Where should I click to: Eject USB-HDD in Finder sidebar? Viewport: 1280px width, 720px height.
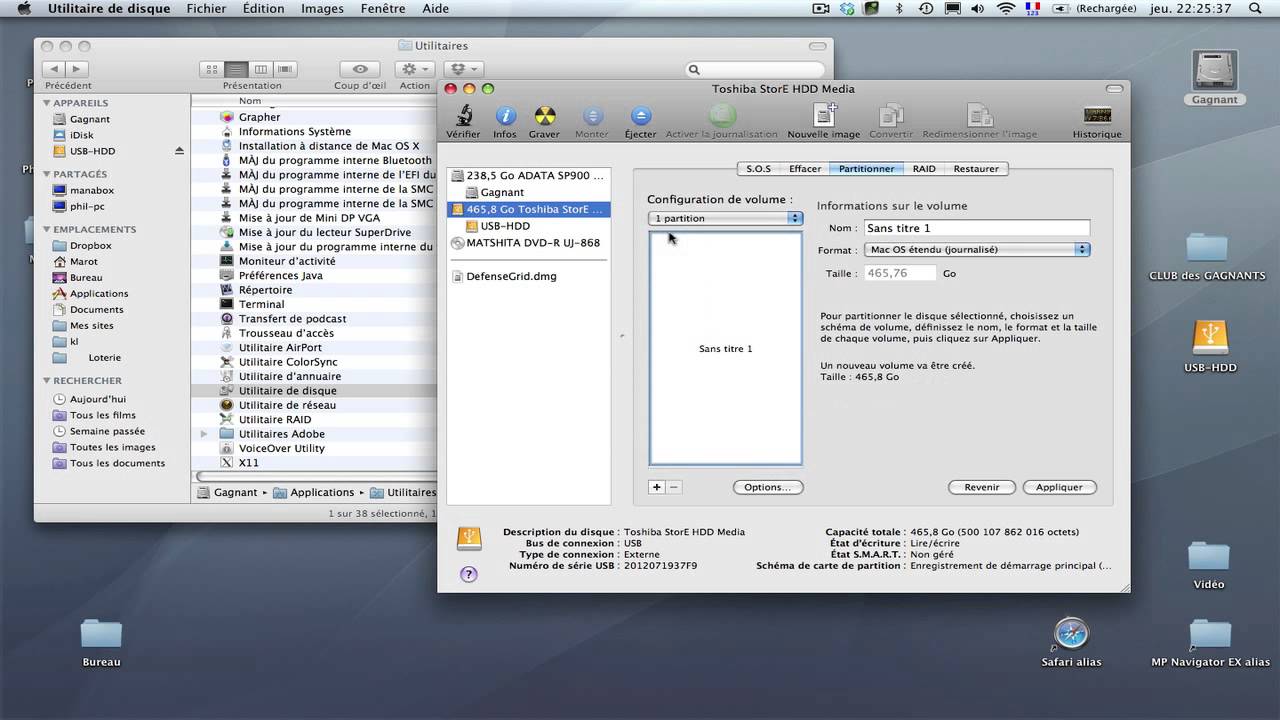(x=180, y=151)
